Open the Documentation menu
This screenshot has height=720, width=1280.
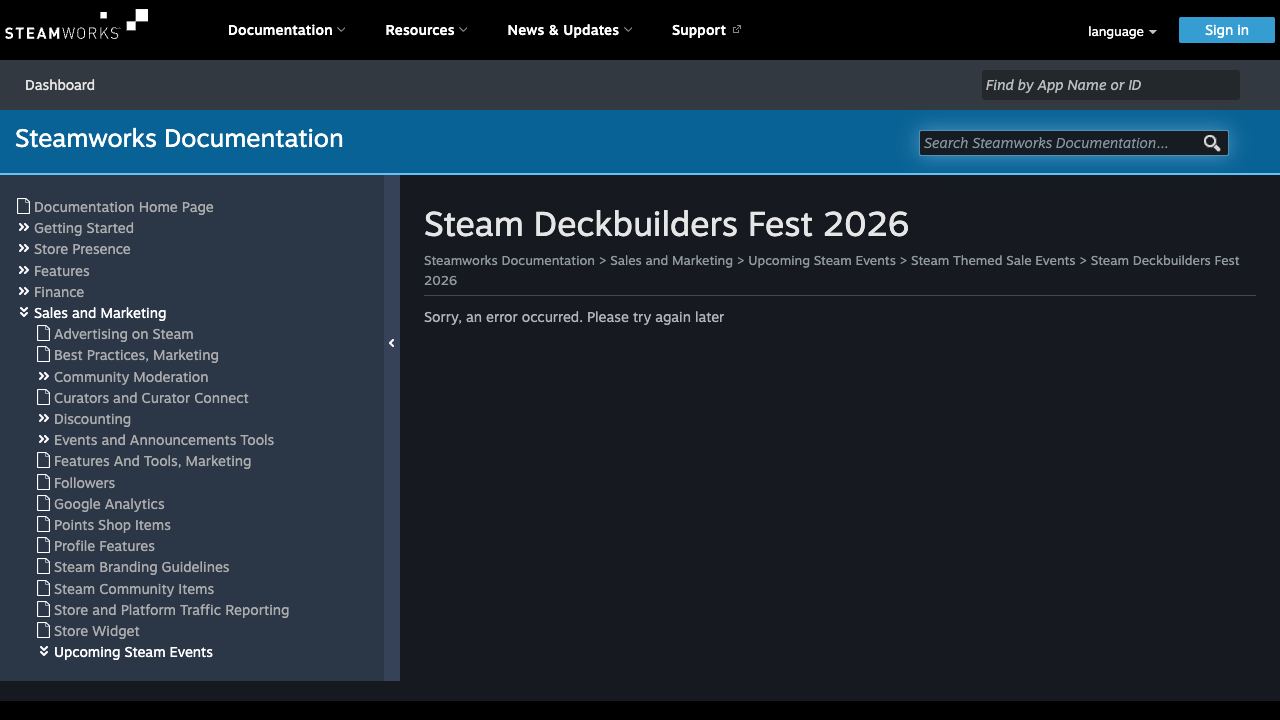286,30
